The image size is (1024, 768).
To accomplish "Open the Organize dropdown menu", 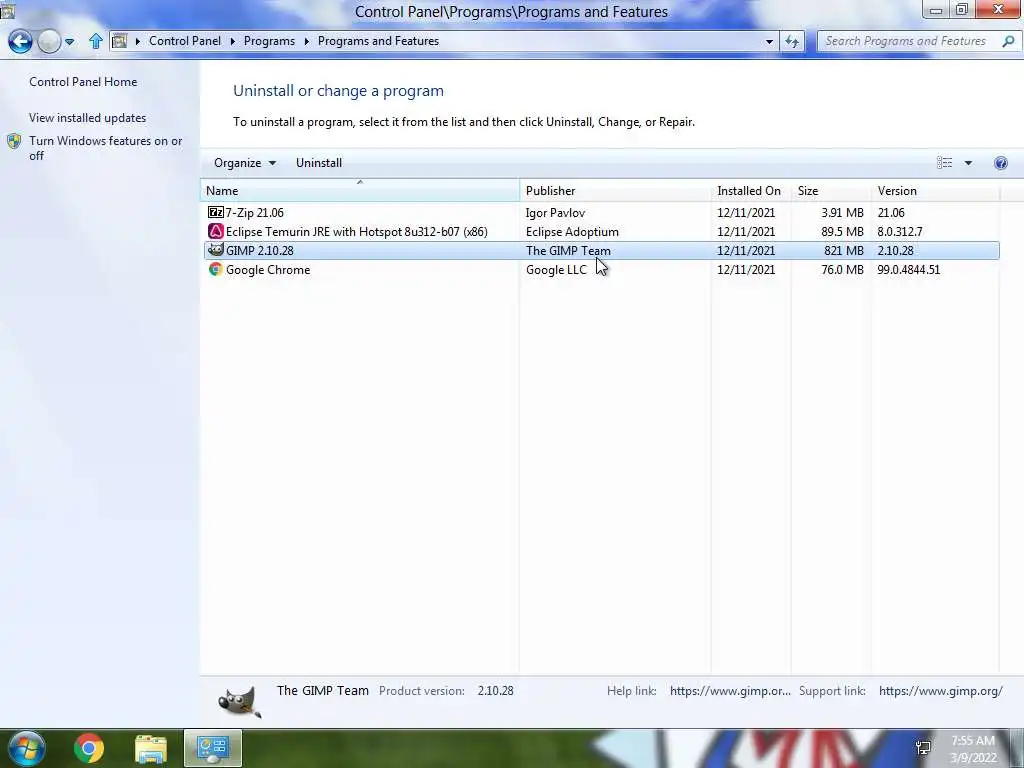I will 245,163.
